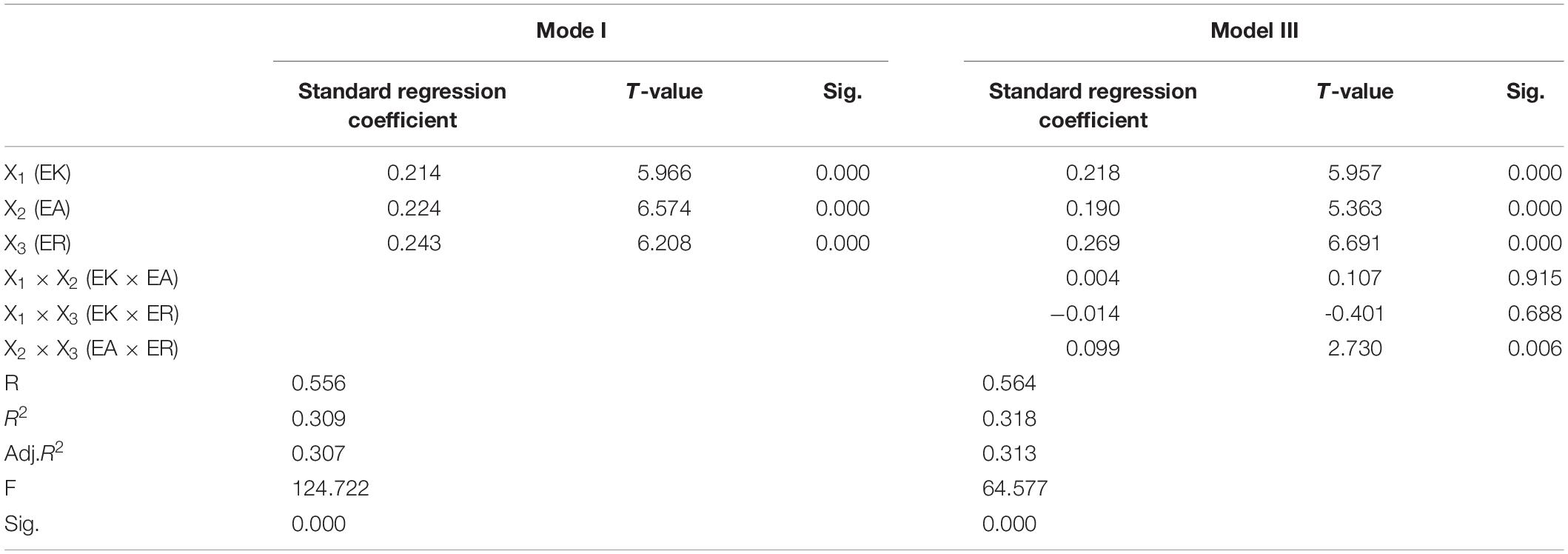Select Model III Adj.R² value 0.313
1568x554 pixels.
tap(1009, 454)
